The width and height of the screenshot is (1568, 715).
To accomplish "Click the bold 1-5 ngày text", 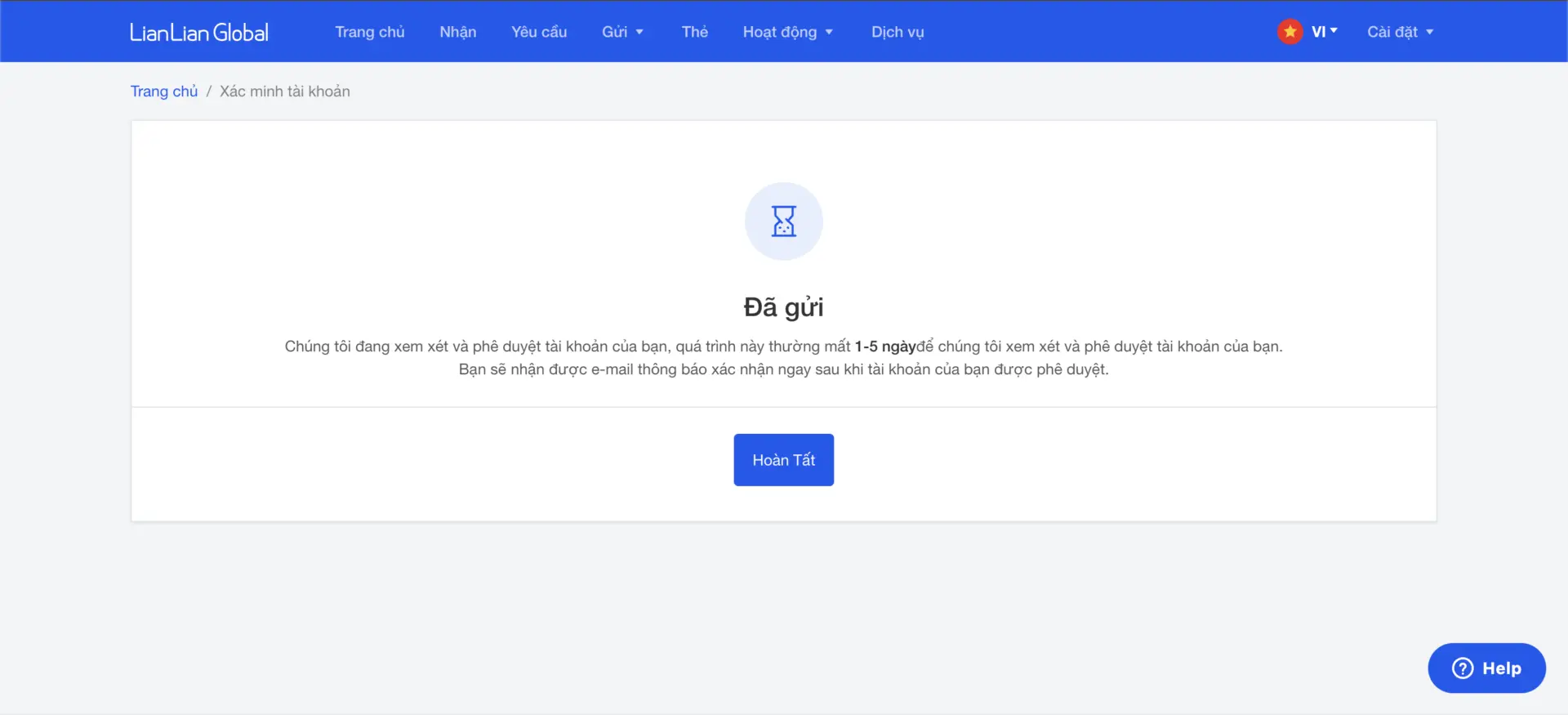I will [884, 346].
